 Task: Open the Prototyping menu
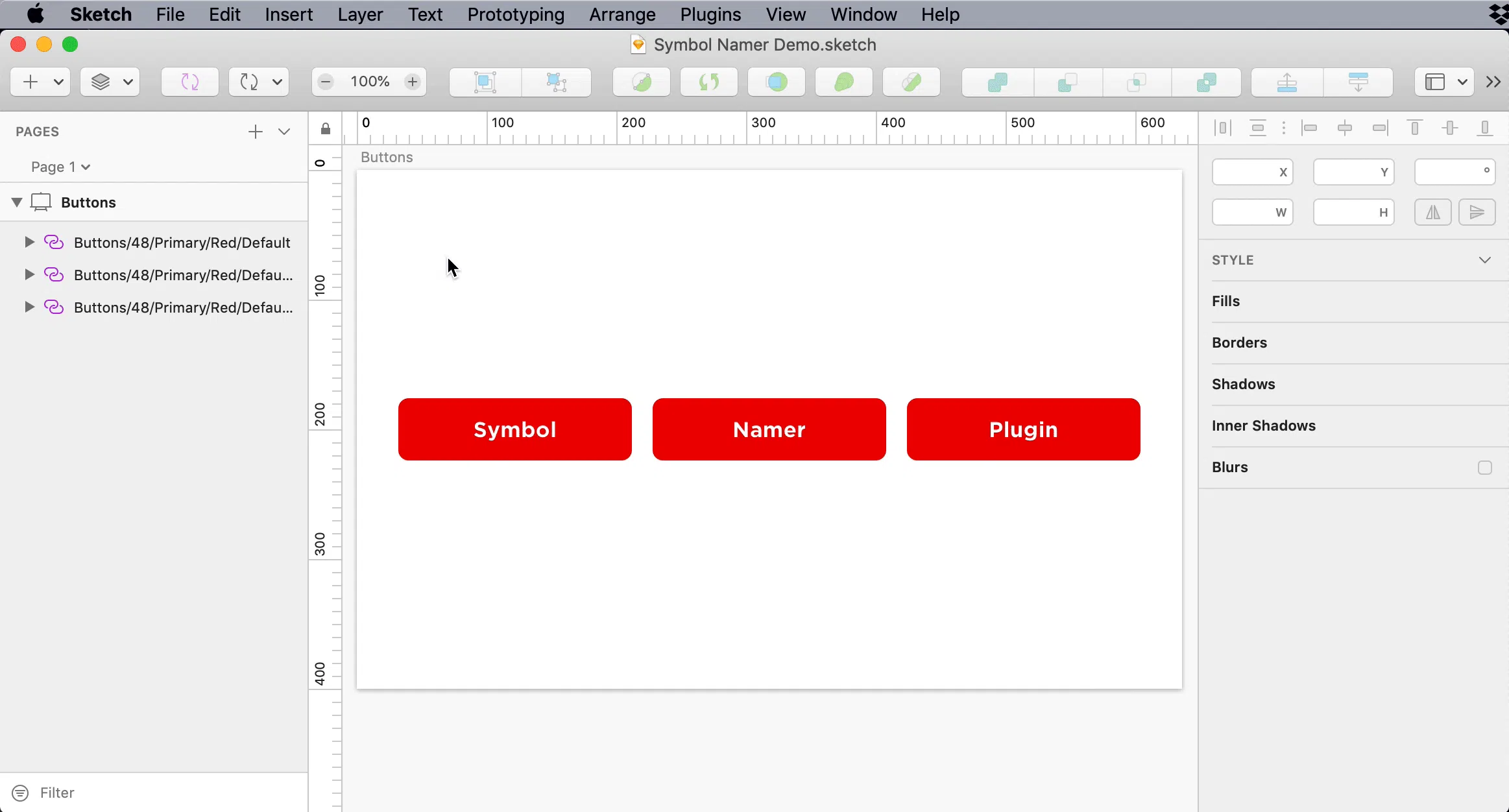[516, 14]
